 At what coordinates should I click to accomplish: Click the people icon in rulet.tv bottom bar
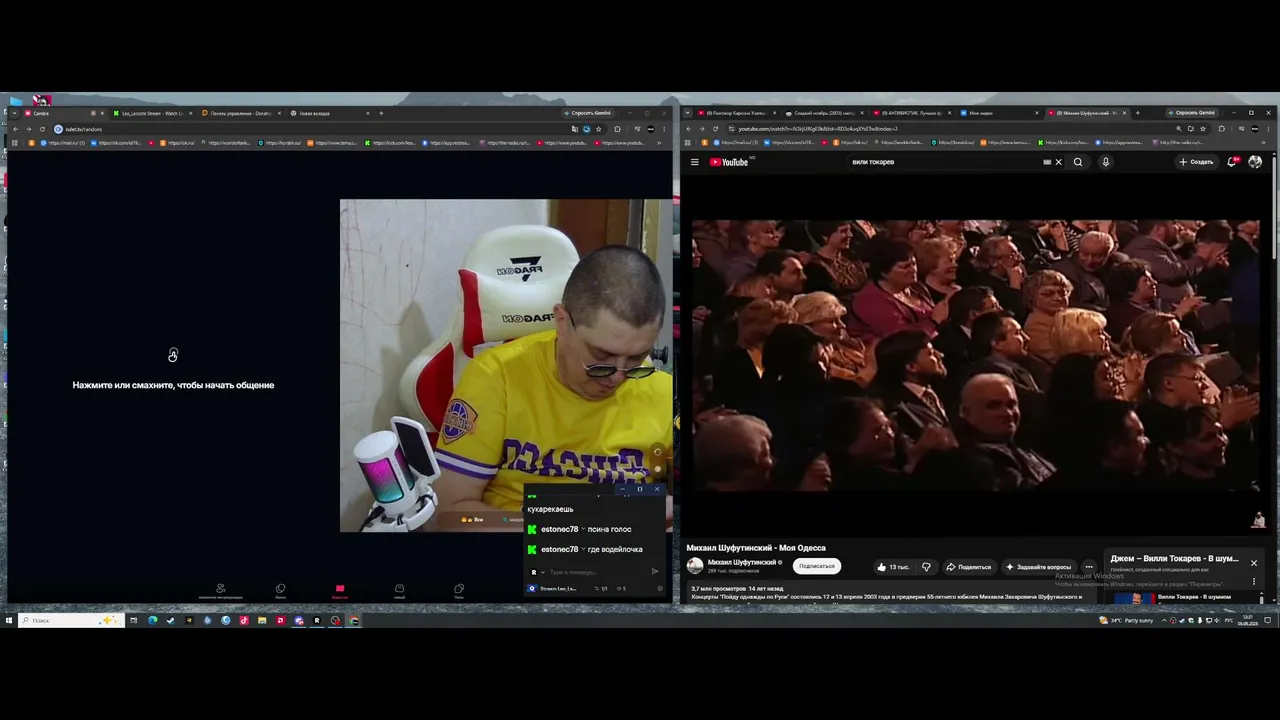pos(221,590)
